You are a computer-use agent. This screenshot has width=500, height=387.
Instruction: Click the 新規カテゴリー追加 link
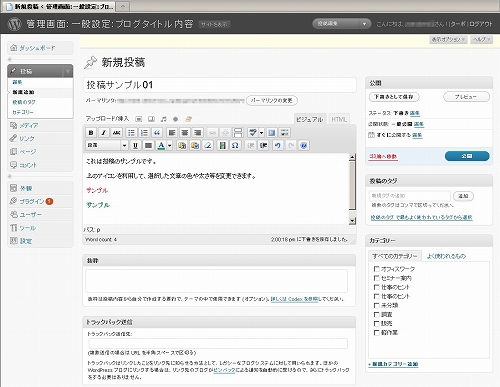pyautogui.click(x=393, y=364)
